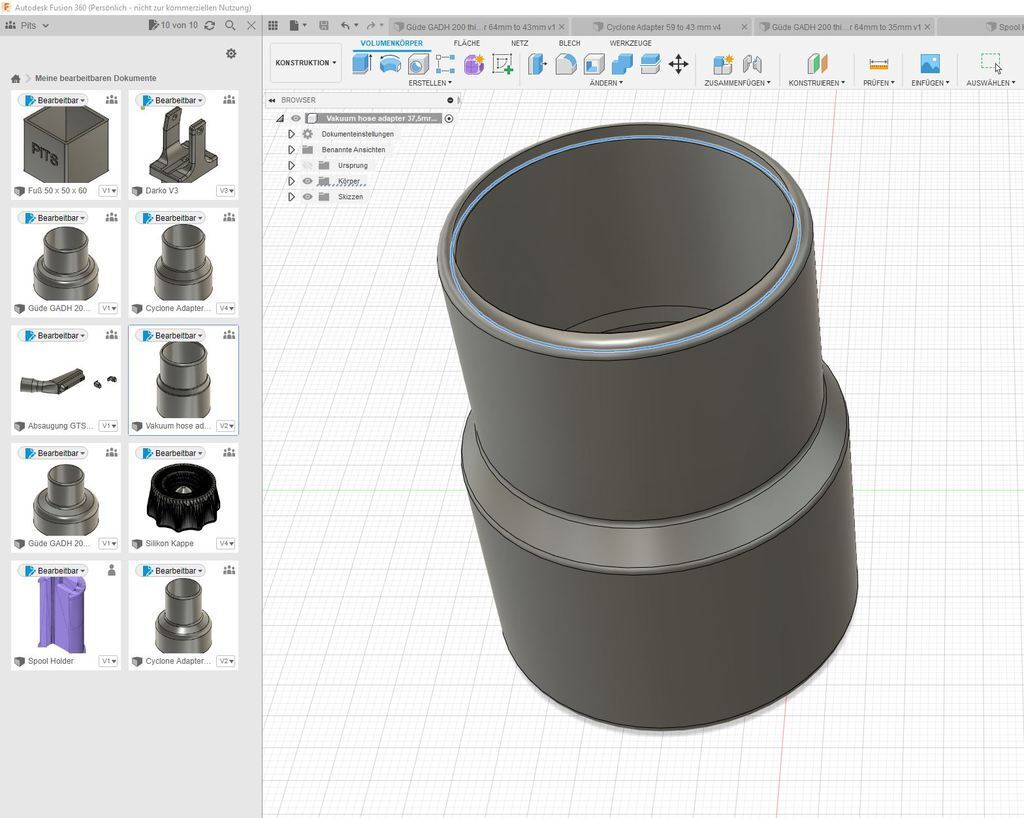Viewport: 1024px width, 818px height.
Task: Expand the Dokumenteinstellungen tree node
Action: pyautogui.click(x=291, y=134)
